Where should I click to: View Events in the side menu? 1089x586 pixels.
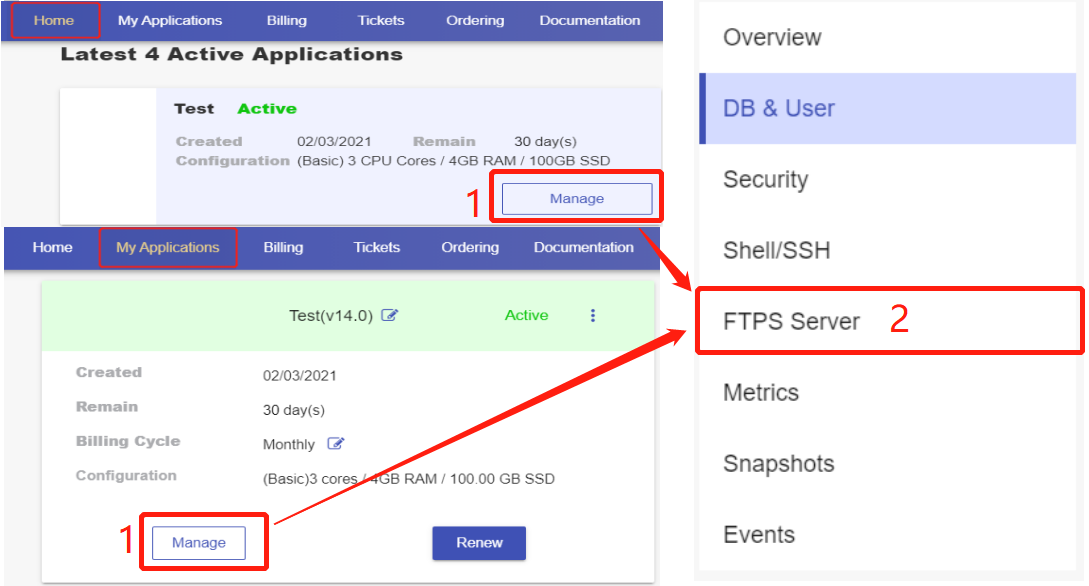(x=758, y=534)
